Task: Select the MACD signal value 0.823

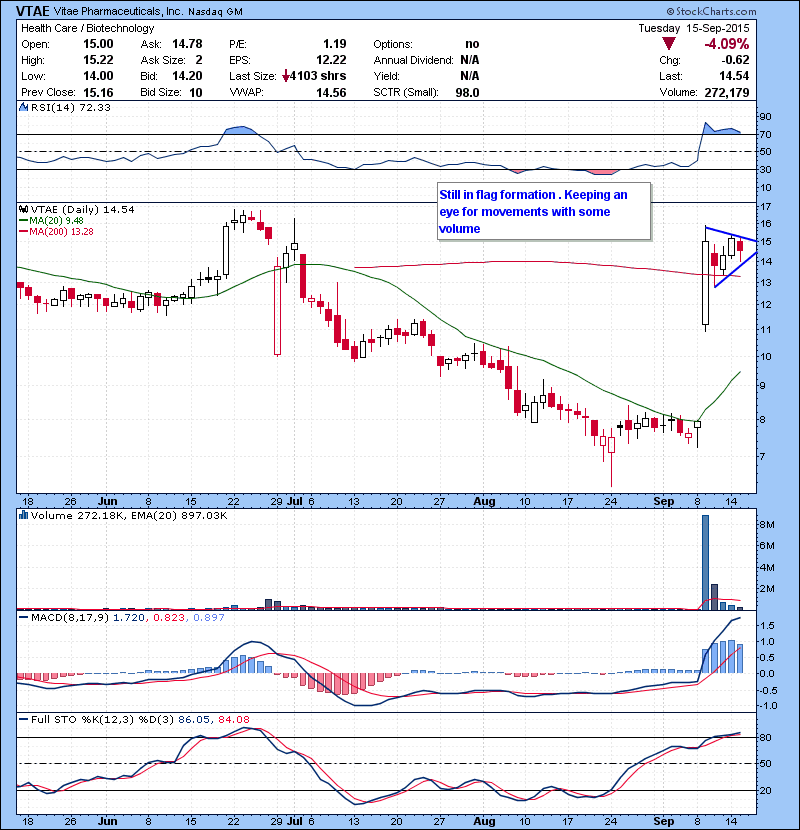Action: click(x=169, y=617)
